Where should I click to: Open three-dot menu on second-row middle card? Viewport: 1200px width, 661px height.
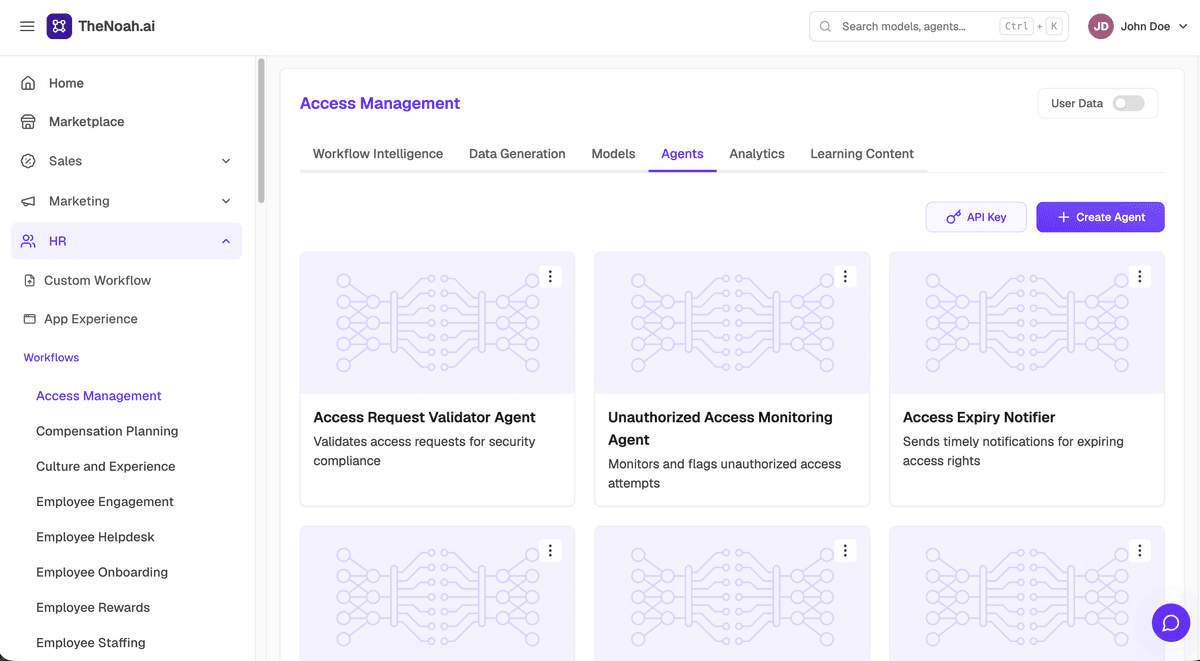pyautogui.click(x=845, y=551)
